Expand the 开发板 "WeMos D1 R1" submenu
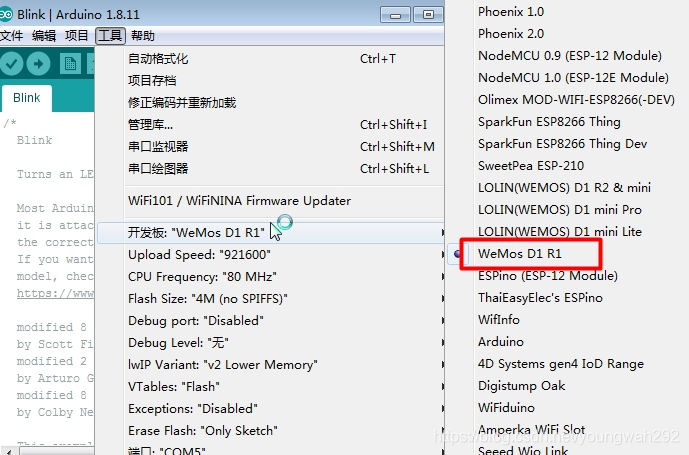The width and height of the screenshot is (689, 455). pos(270,233)
